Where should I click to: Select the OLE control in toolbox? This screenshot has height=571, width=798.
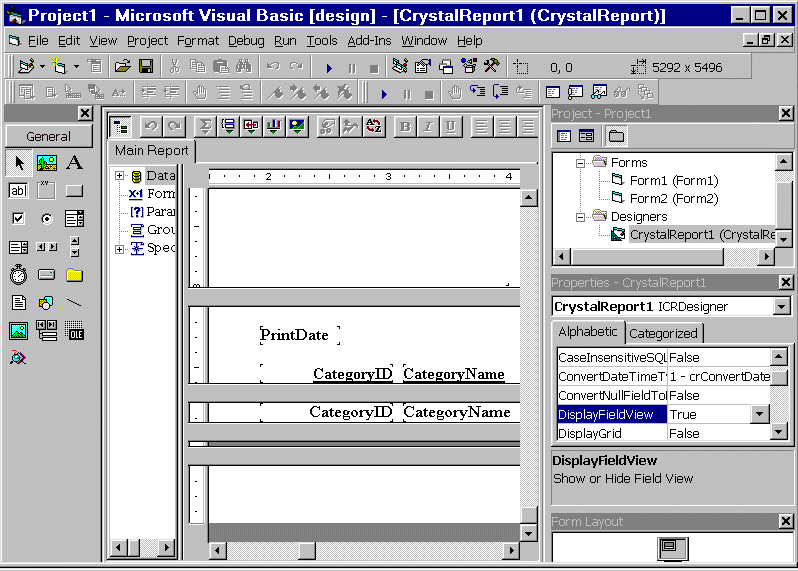pyautogui.click(x=74, y=330)
